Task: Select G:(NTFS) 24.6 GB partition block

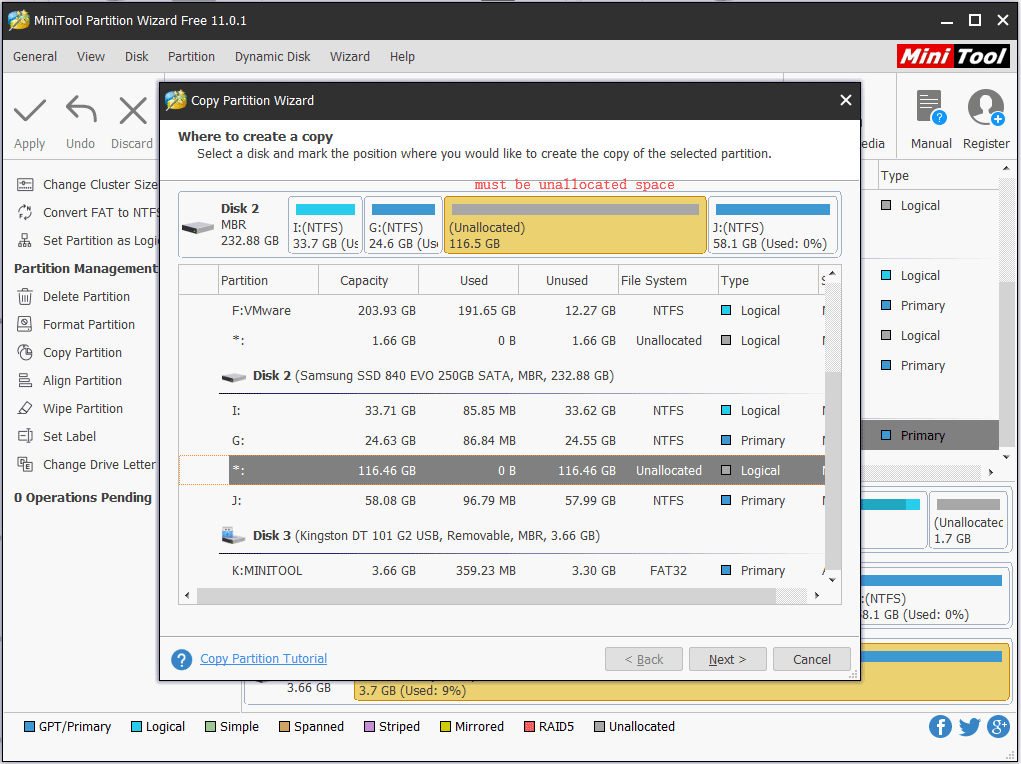Action: [403, 225]
